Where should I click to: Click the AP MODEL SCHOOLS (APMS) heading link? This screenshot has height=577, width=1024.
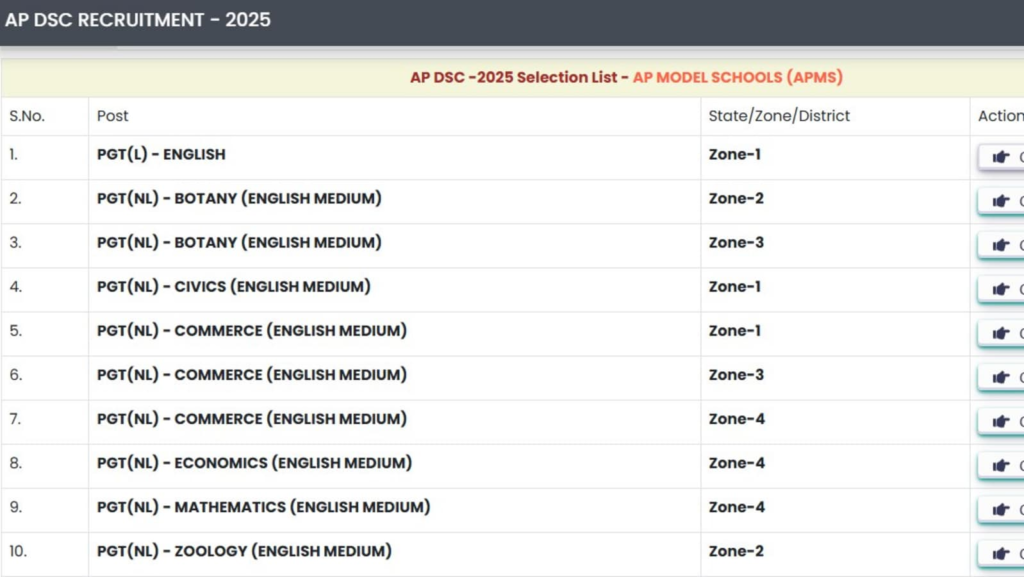739,77
